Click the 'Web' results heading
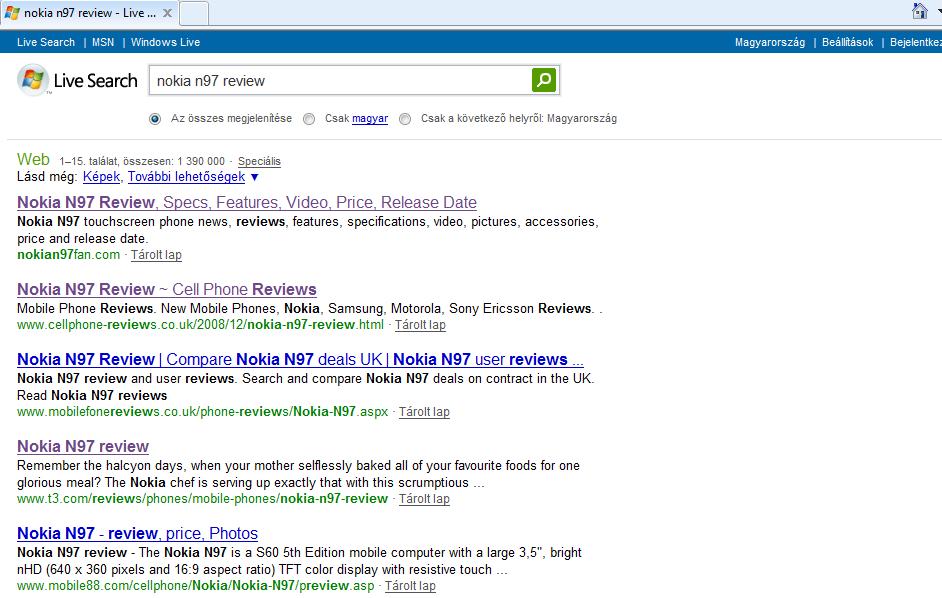Image resolution: width=942 pixels, height=598 pixels. tap(33, 159)
